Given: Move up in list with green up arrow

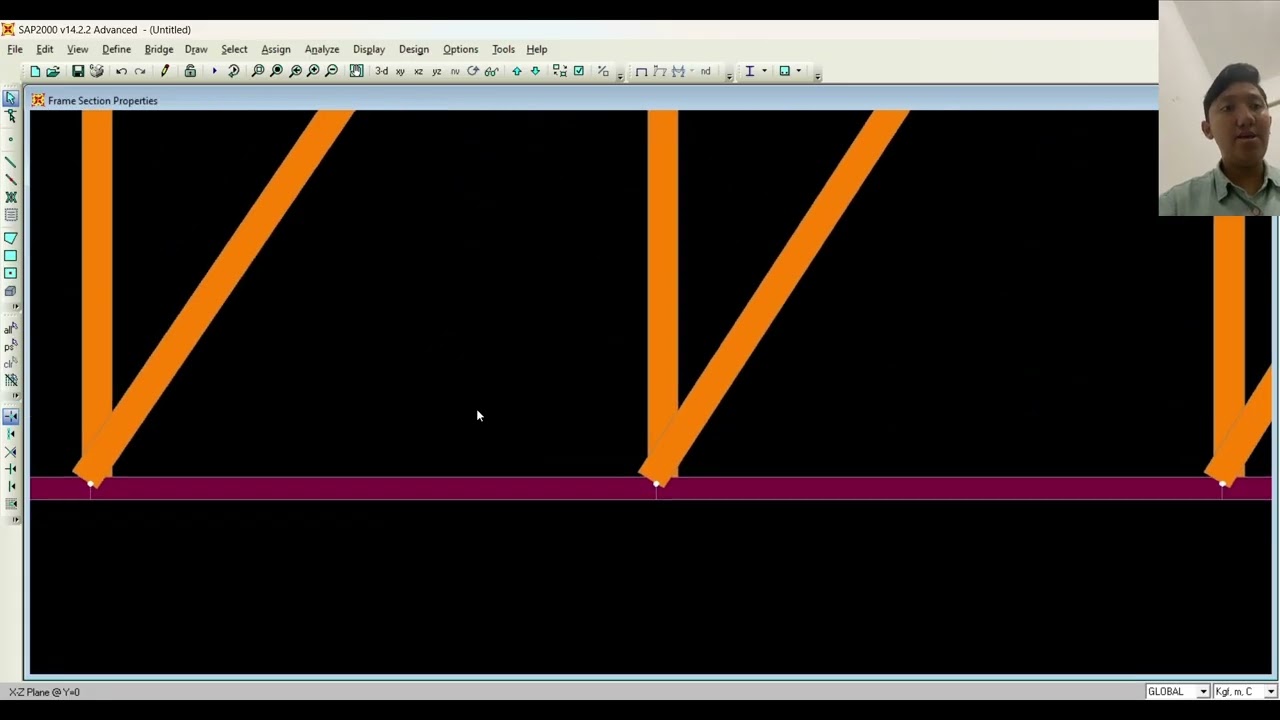Looking at the screenshot, I should point(517,71).
